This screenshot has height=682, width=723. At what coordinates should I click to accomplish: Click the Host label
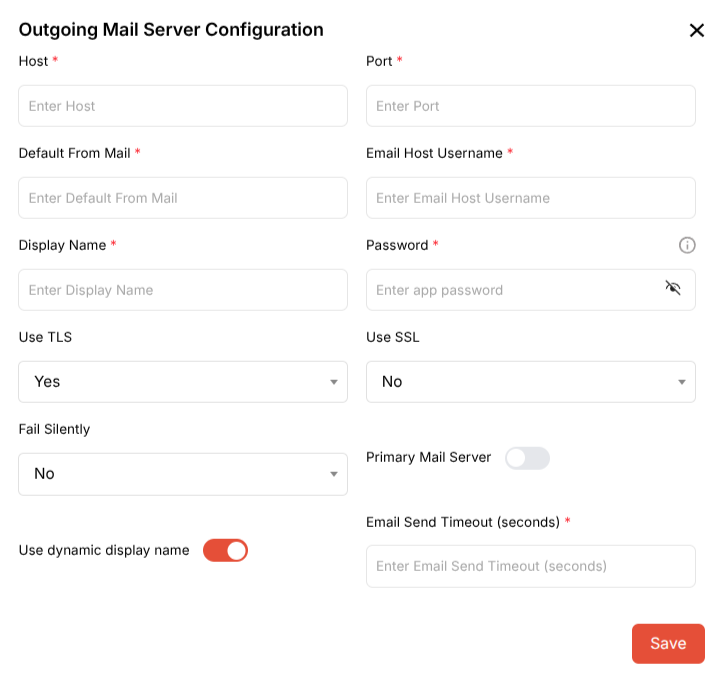(33, 61)
